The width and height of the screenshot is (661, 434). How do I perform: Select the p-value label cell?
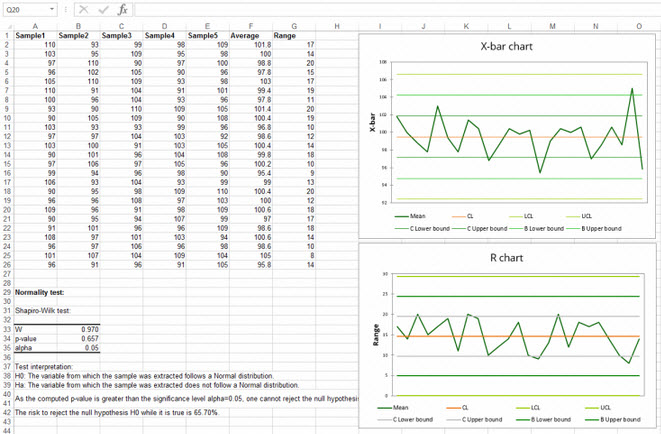[29, 339]
